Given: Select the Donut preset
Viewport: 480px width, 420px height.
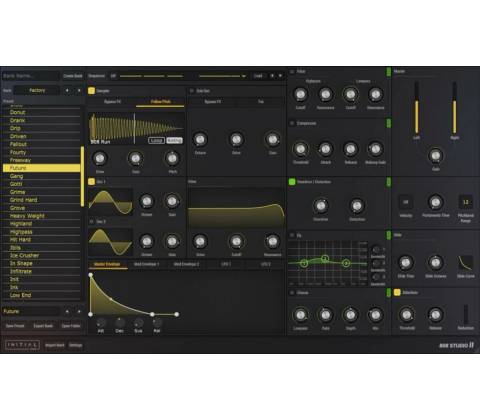Looking at the screenshot, I should tap(41, 112).
